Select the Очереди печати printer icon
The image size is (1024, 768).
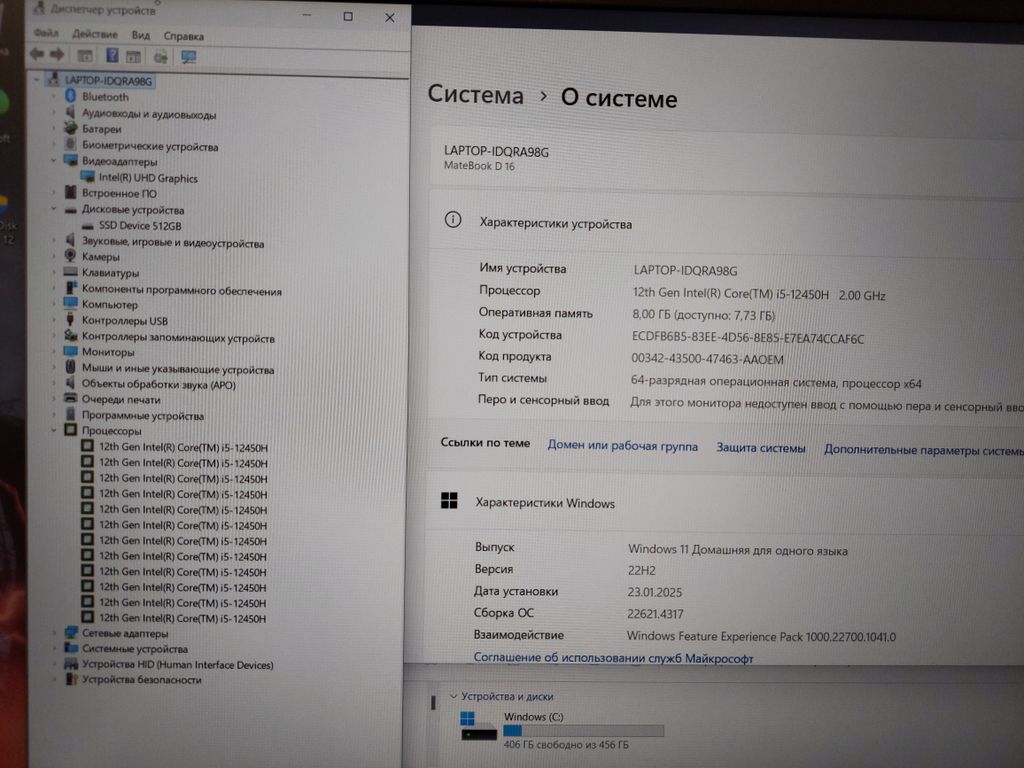71,398
